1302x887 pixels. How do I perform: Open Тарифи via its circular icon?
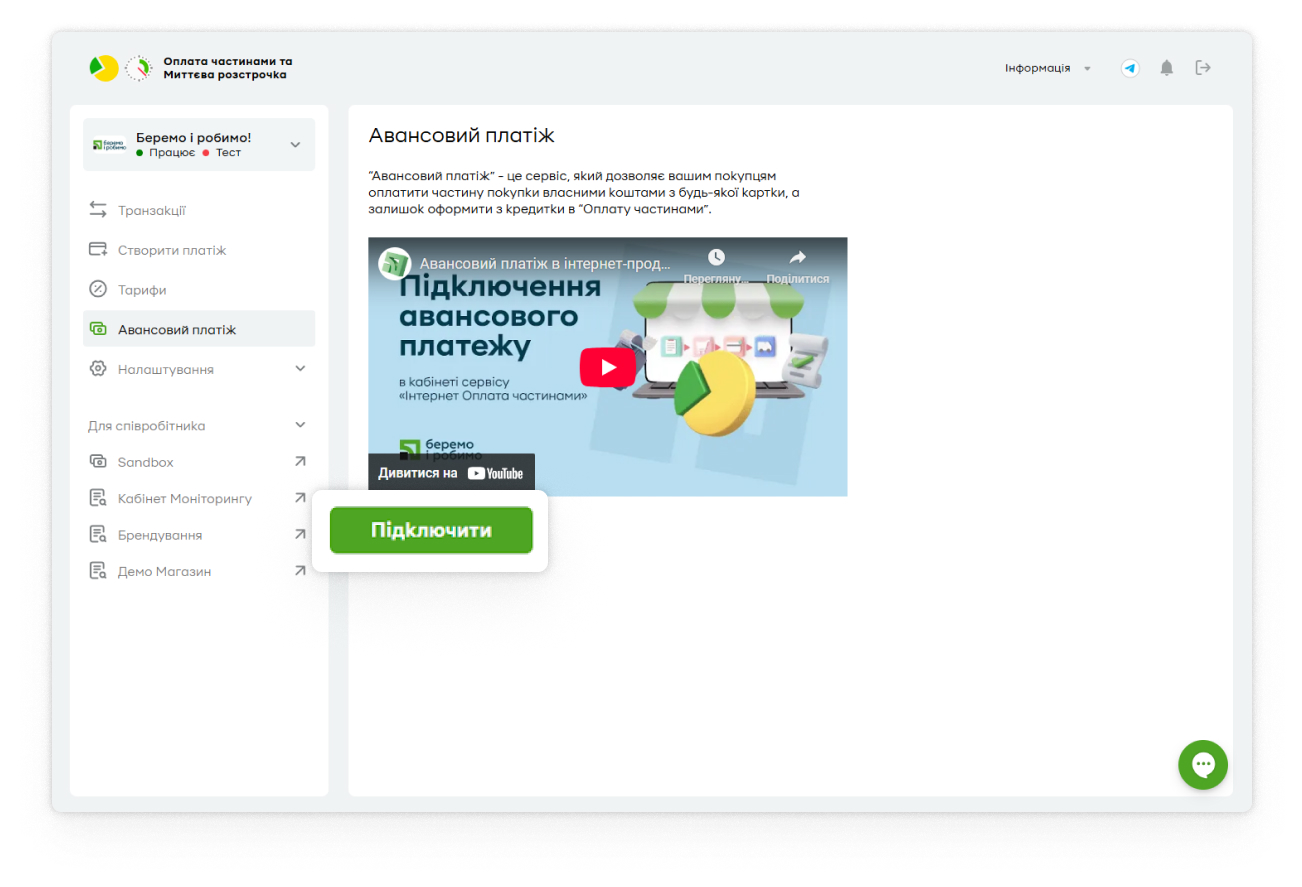97,289
